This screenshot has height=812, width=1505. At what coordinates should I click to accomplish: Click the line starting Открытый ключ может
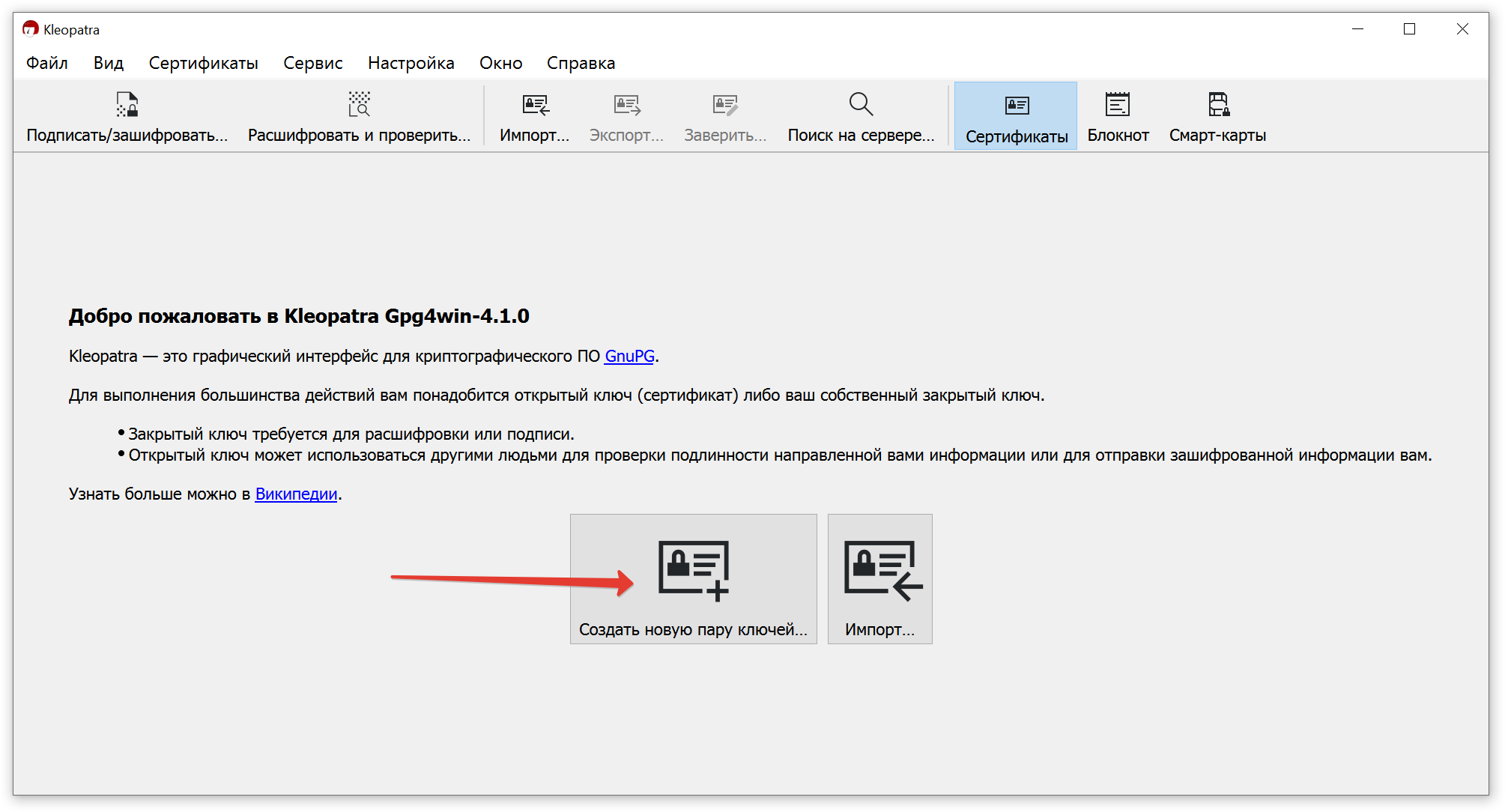pyautogui.click(x=780, y=455)
